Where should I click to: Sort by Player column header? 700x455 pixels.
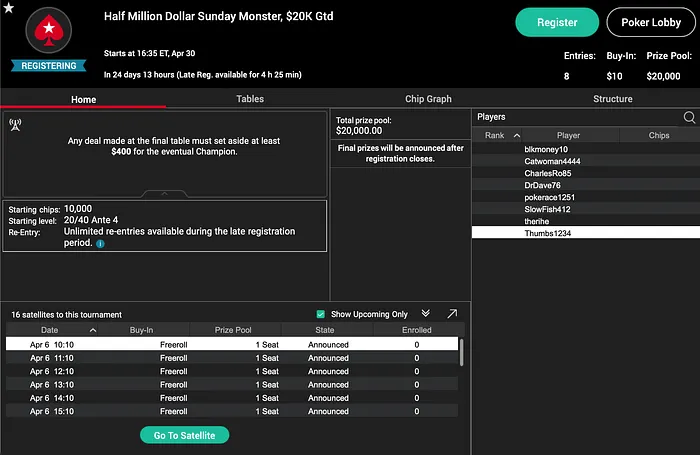click(x=568, y=135)
